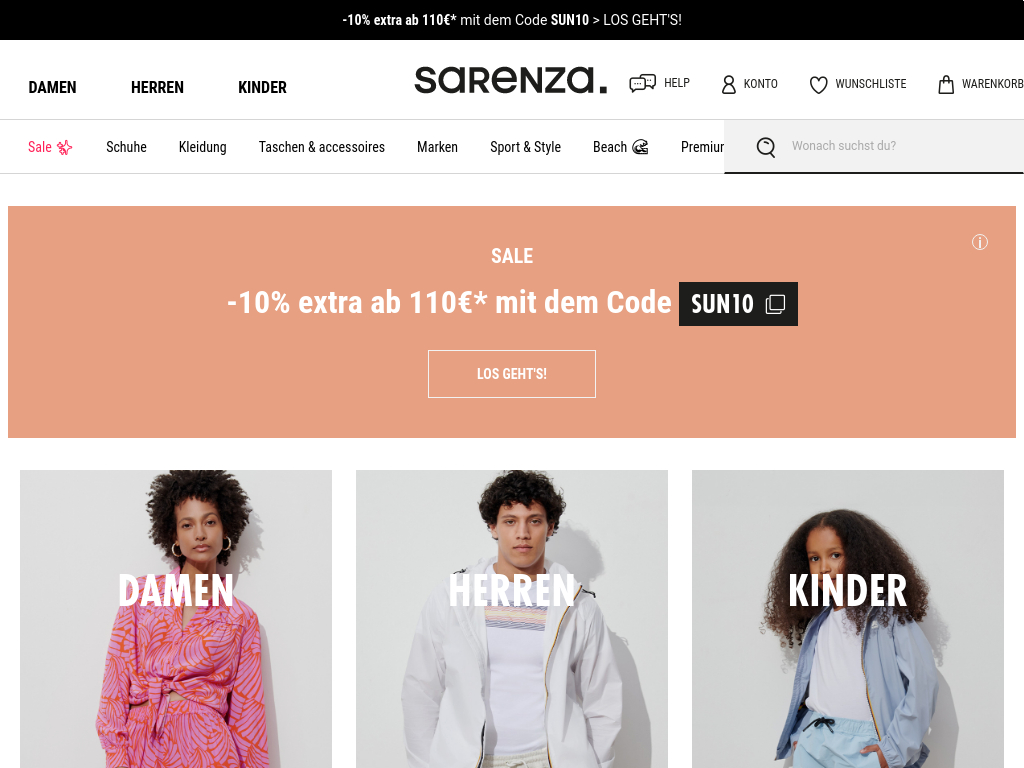1024x768 pixels.
Task: Click the Konto person icon
Action: [728, 84]
